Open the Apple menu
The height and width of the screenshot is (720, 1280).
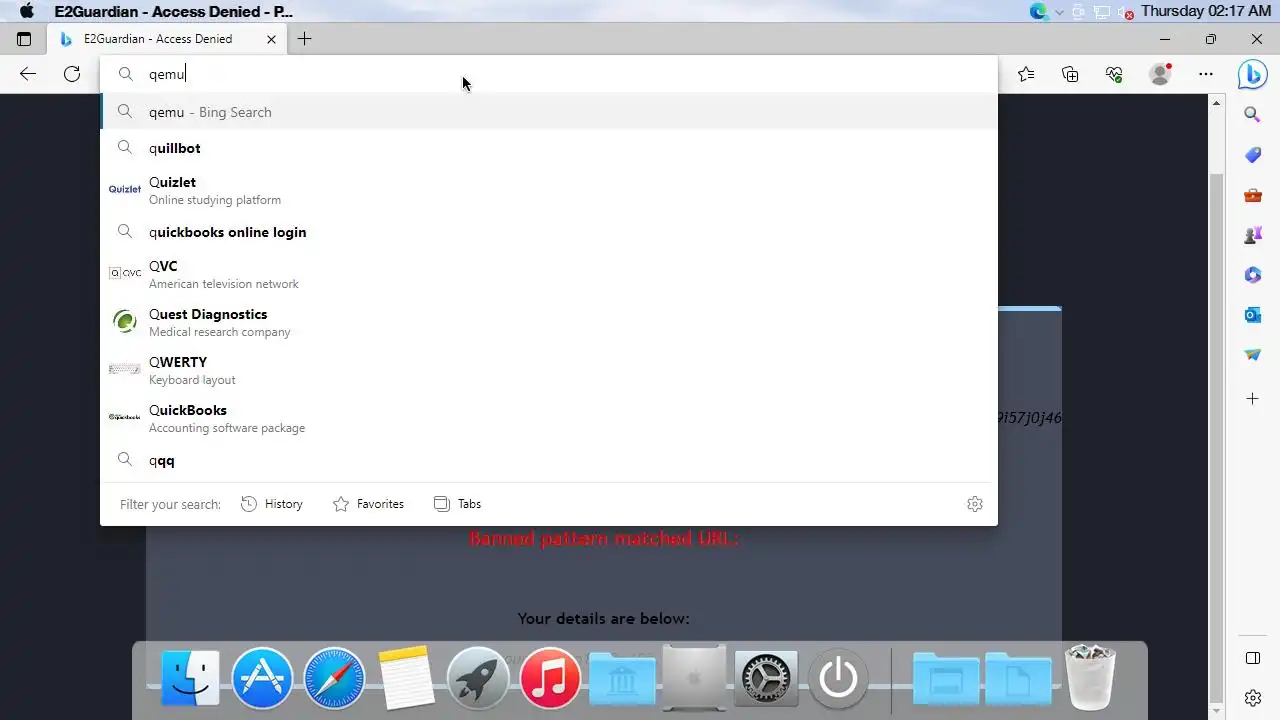click(27, 11)
